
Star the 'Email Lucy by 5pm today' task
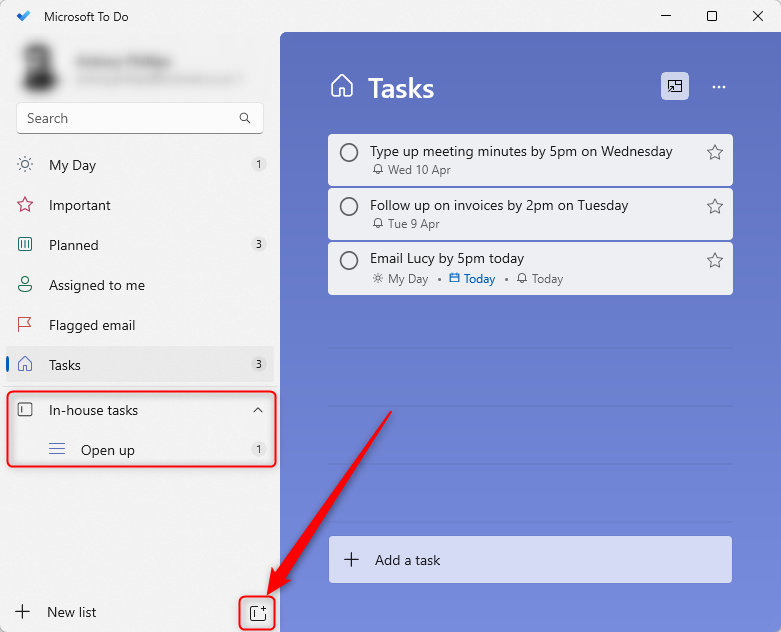[x=714, y=261]
